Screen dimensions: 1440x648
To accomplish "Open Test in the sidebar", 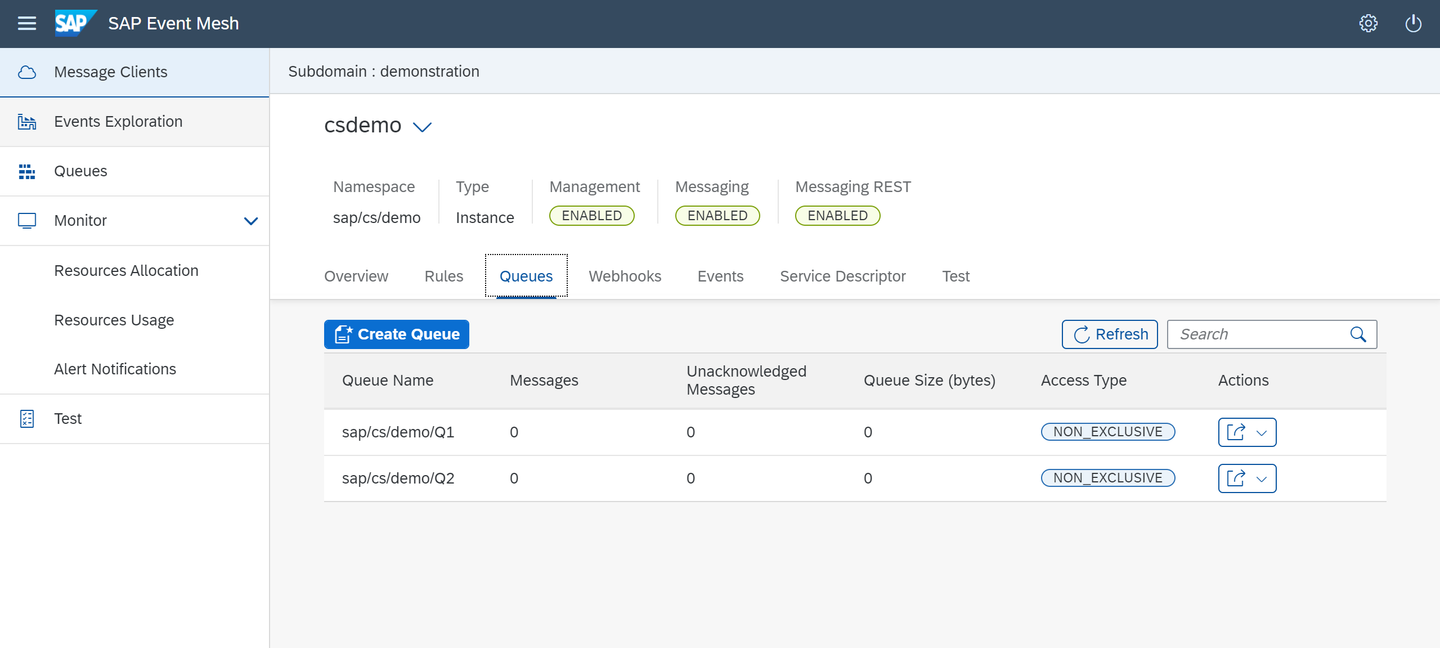I will click(135, 419).
